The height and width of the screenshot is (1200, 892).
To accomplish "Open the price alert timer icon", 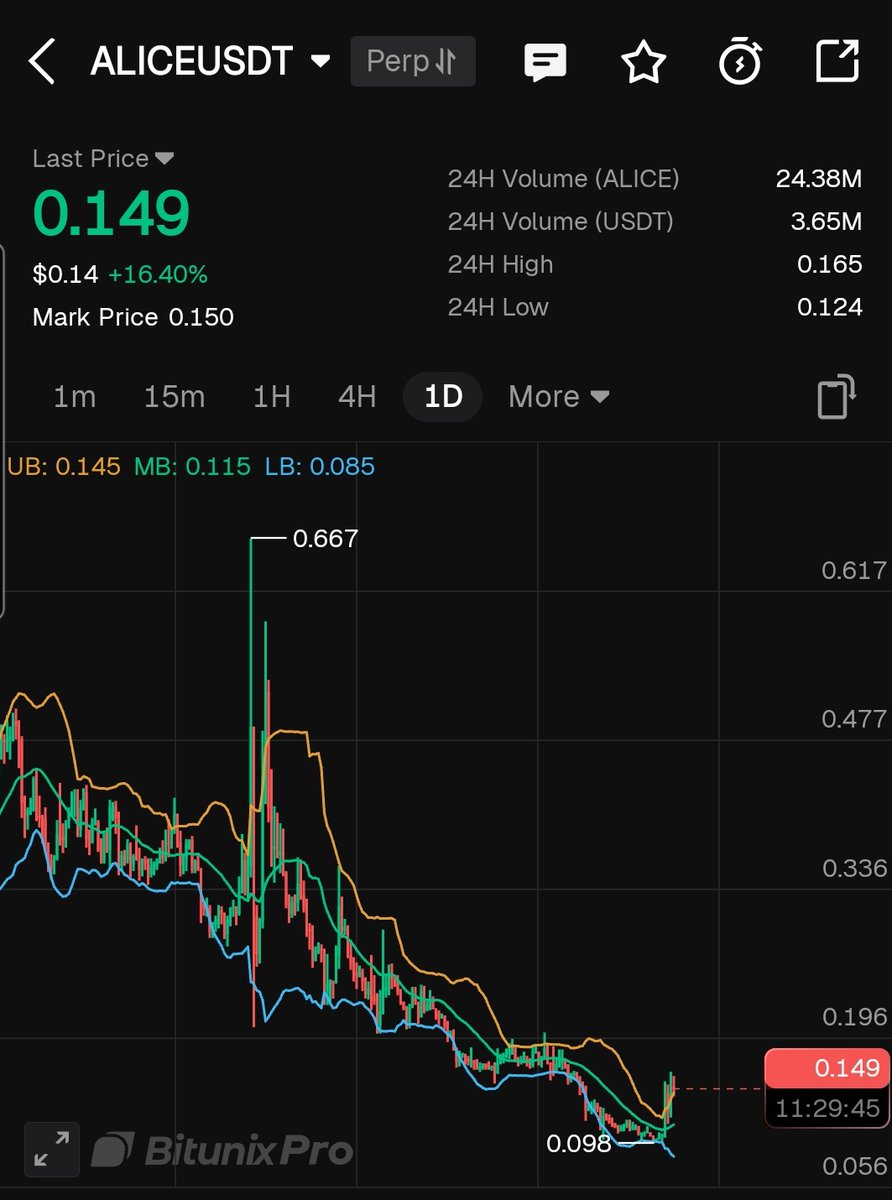I will [x=741, y=61].
